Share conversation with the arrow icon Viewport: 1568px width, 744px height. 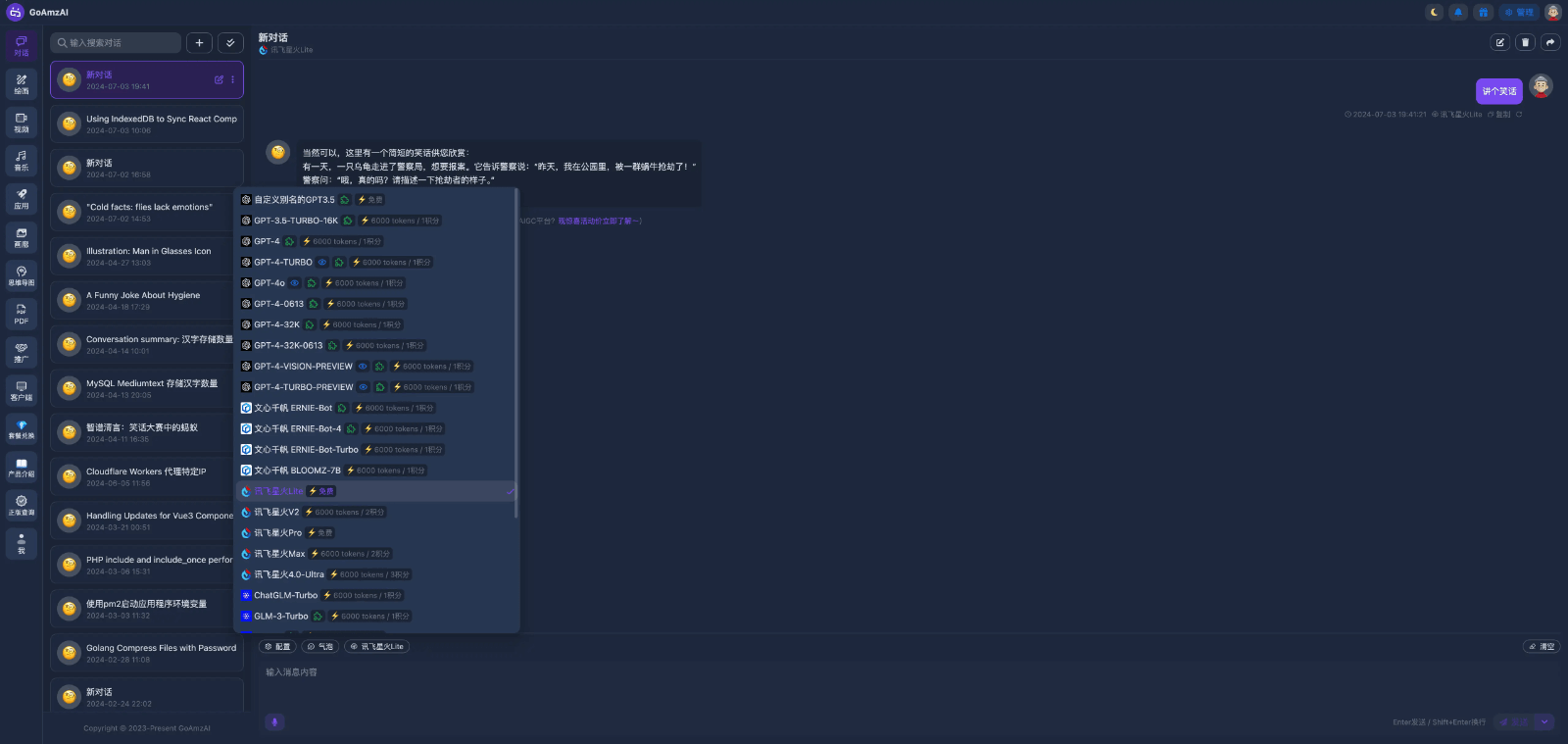click(x=1549, y=42)
